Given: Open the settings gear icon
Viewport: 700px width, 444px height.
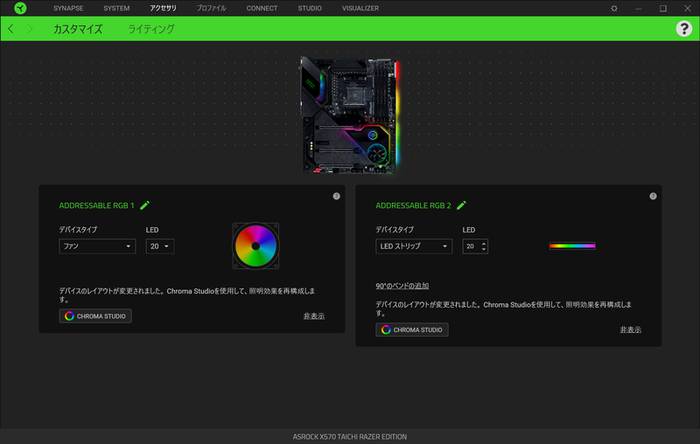Looking at the screenshot, I should tap(614, 8).
